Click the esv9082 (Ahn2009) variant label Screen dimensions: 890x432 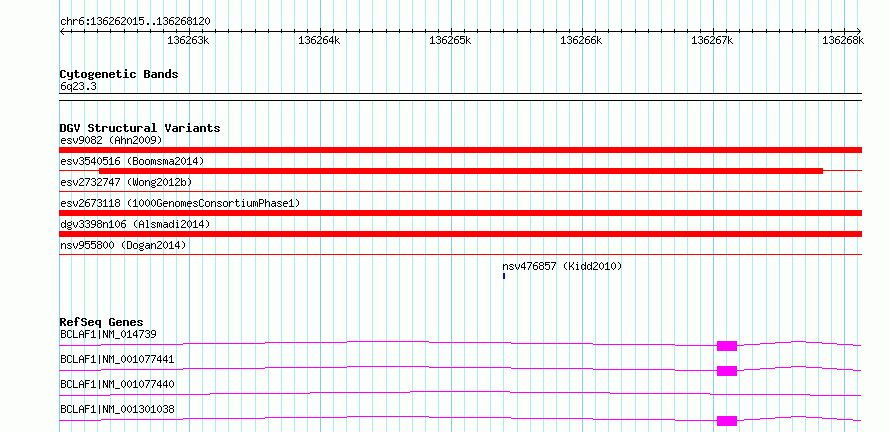(x=111, y=140)
